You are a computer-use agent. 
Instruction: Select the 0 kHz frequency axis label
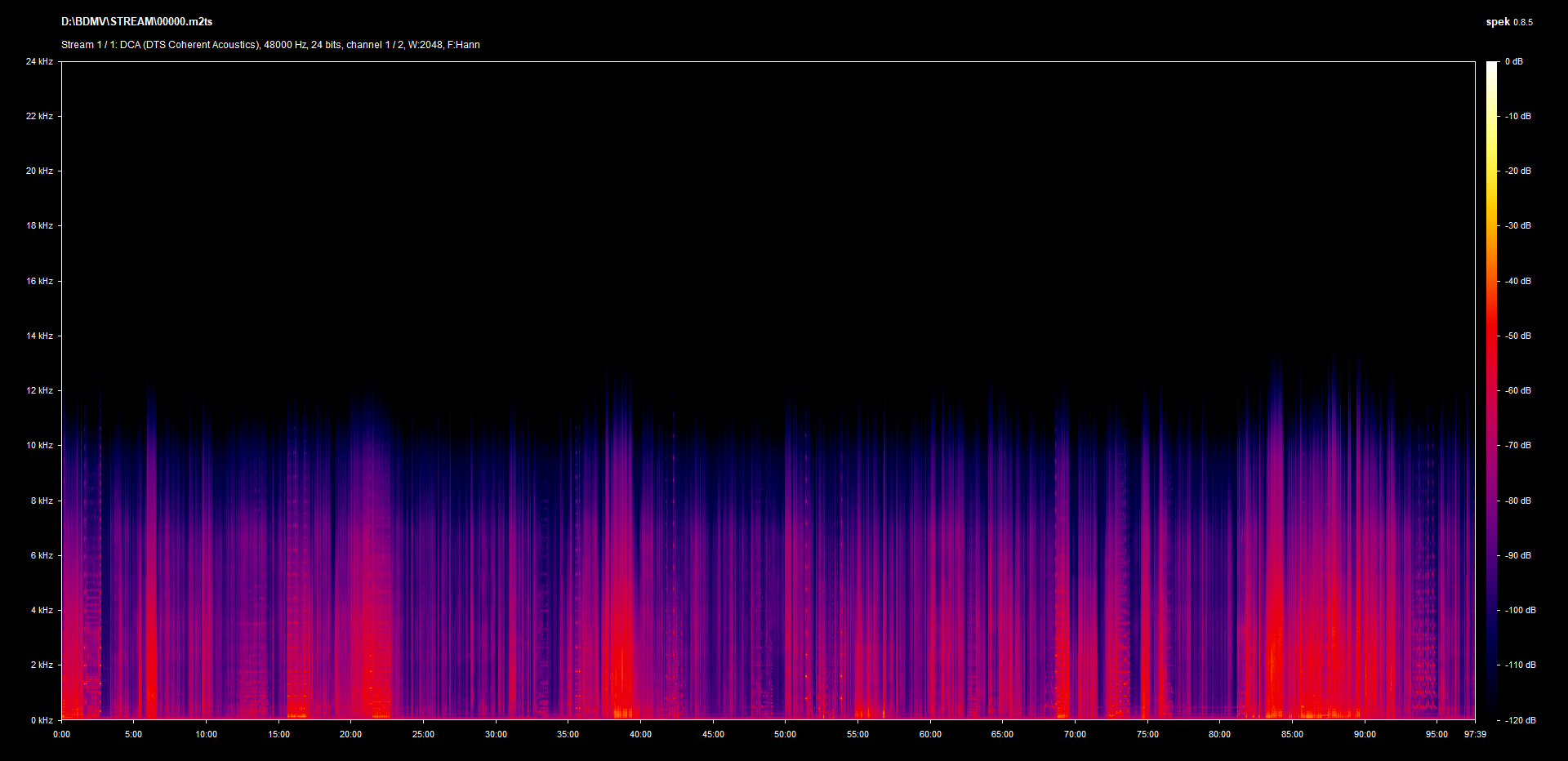(42, 720)
